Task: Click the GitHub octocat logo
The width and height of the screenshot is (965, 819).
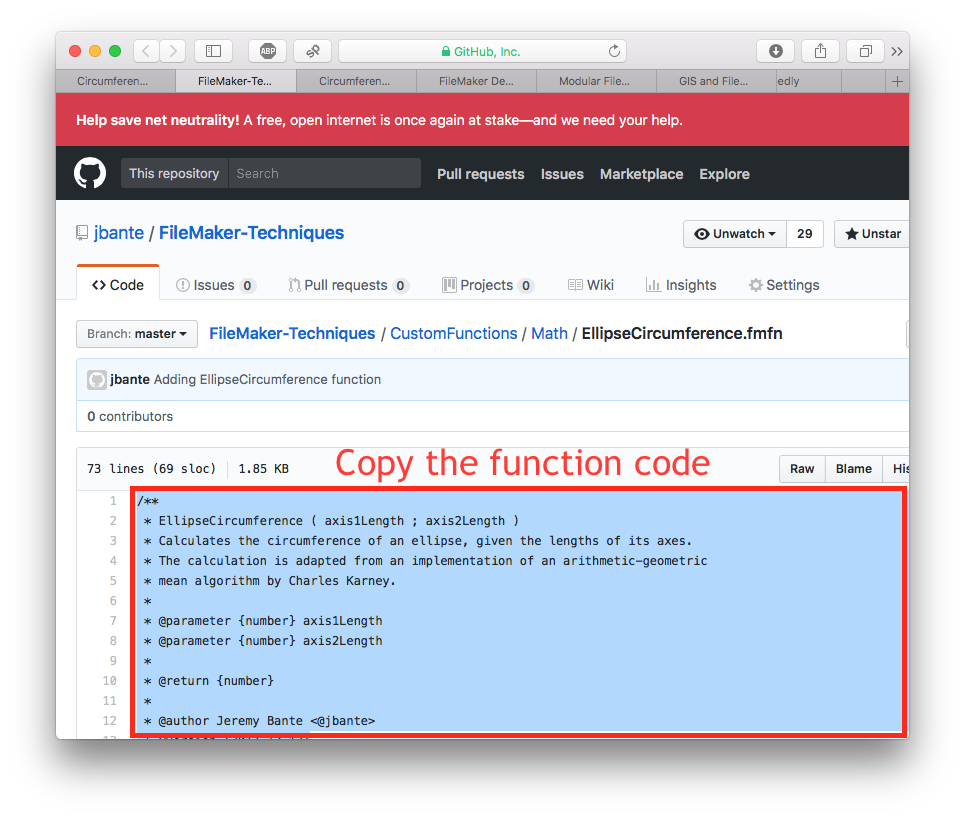Action: point(90,173)
